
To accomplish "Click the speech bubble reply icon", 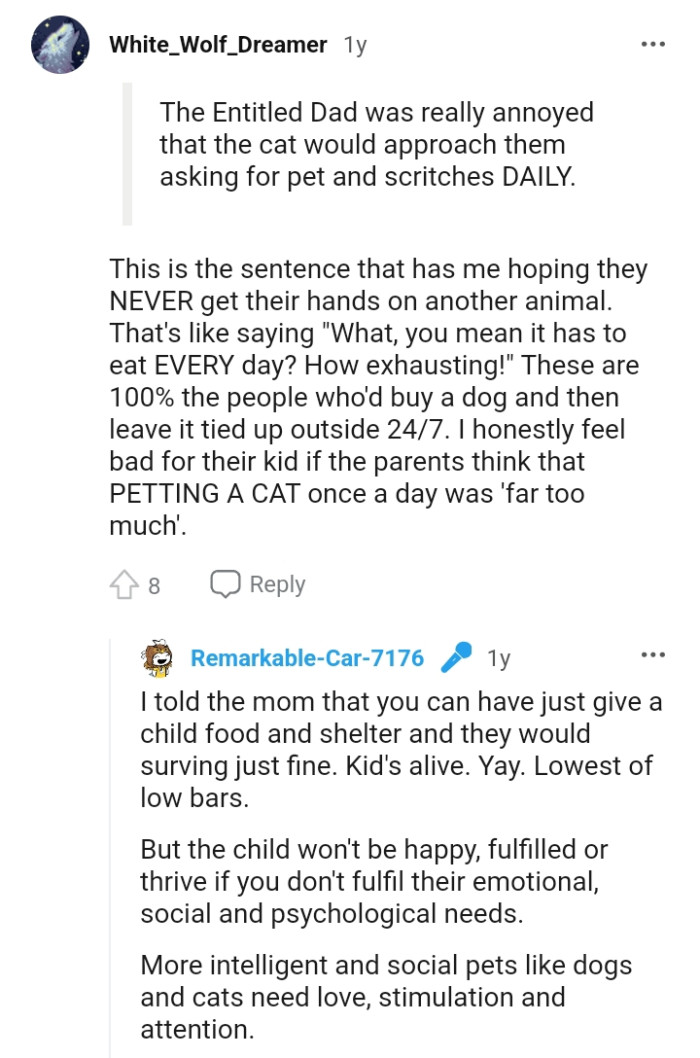I will tap(225, 584).
